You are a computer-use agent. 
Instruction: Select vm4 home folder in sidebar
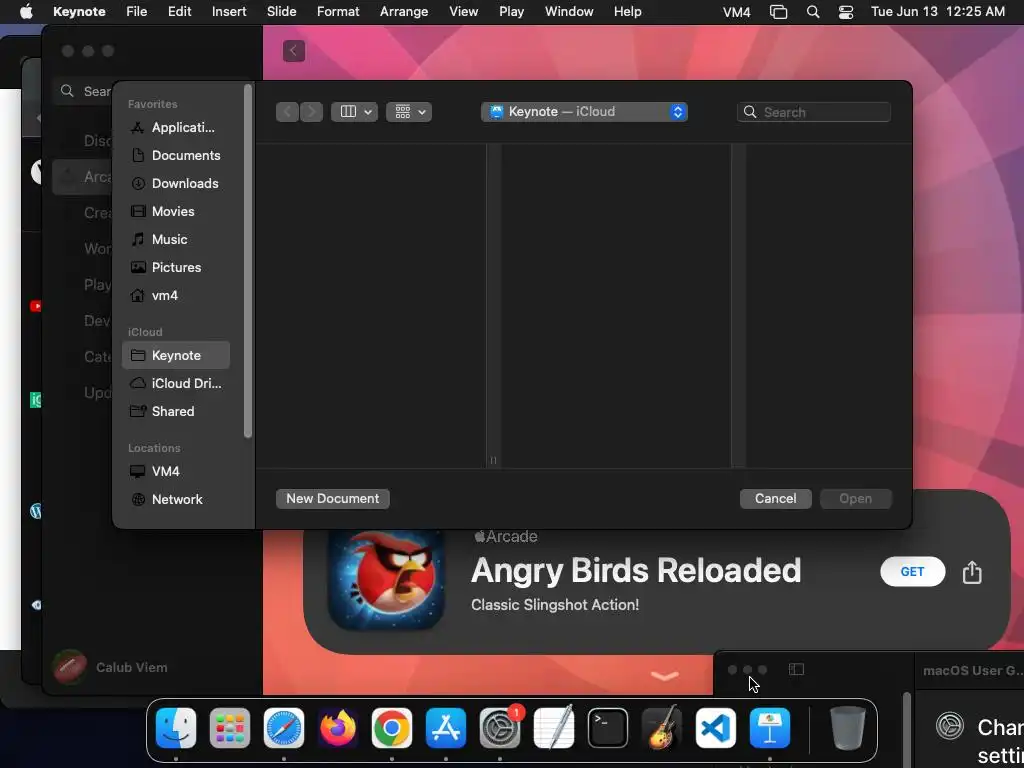(x=176, y=296)
